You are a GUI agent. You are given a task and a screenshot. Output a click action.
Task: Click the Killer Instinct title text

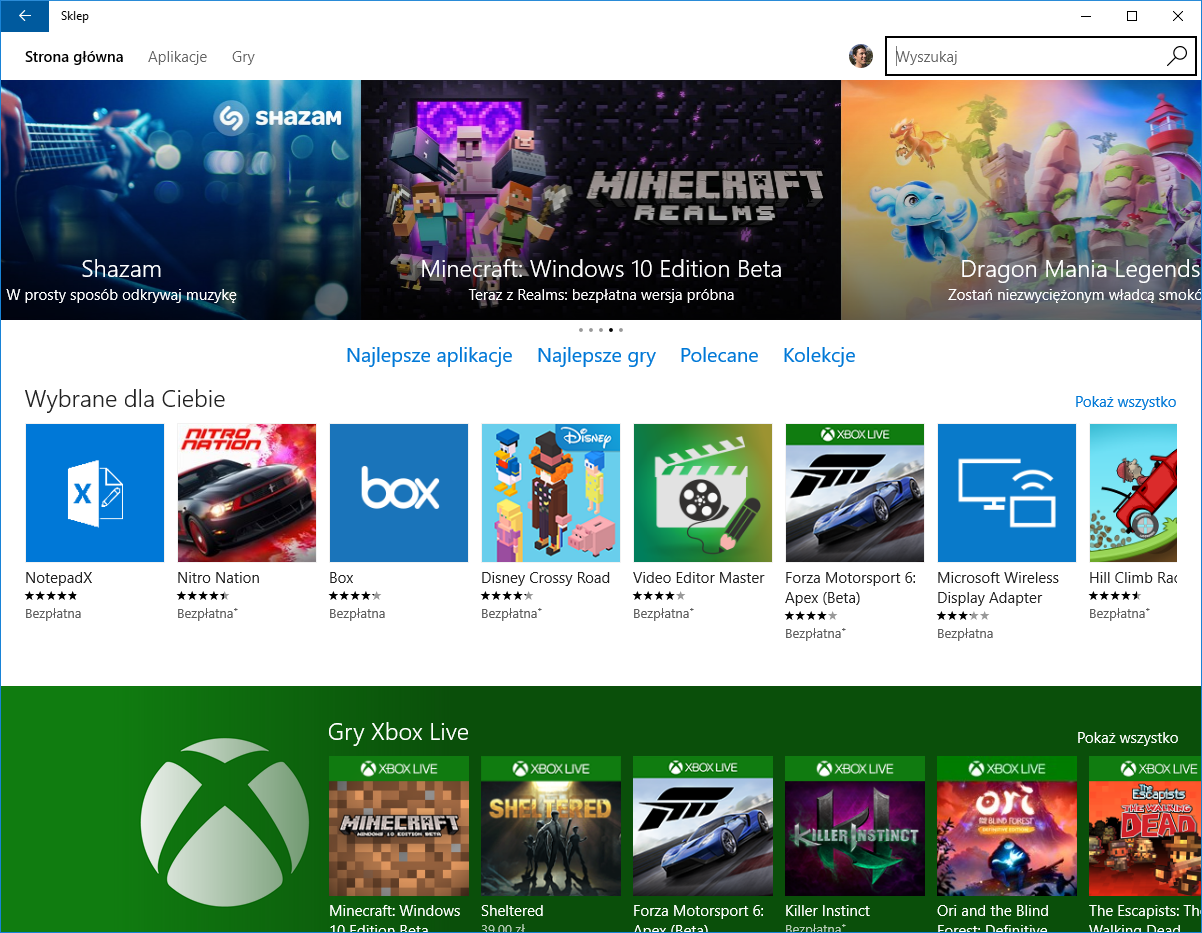[827, 911]
